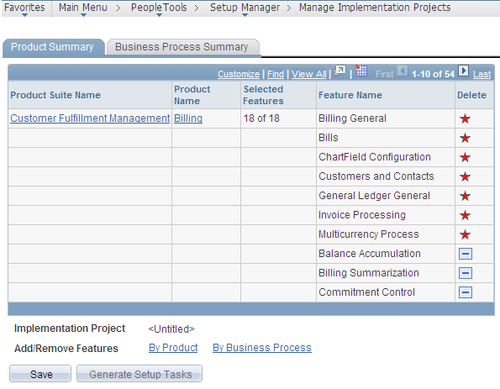Add features By Business Process link
Screen dimensions: 500x389
(262, 348)
